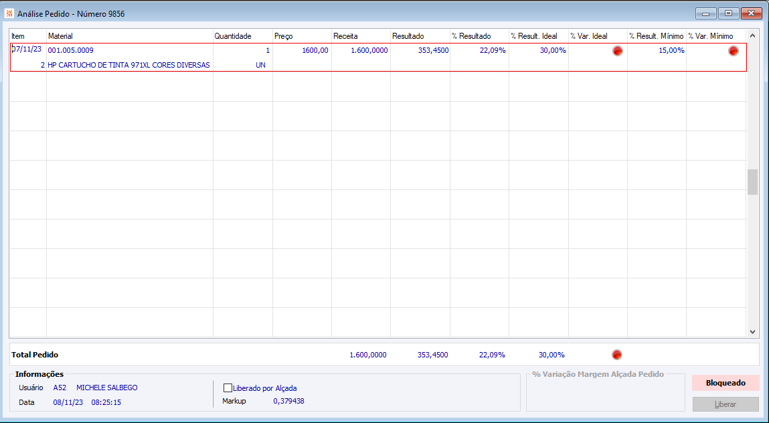Image resolution: width=769 pixels, height=423 pixels.
Task: Click the Total Pedido 1.600,0000 value
Action: click(x=368, y=355)
